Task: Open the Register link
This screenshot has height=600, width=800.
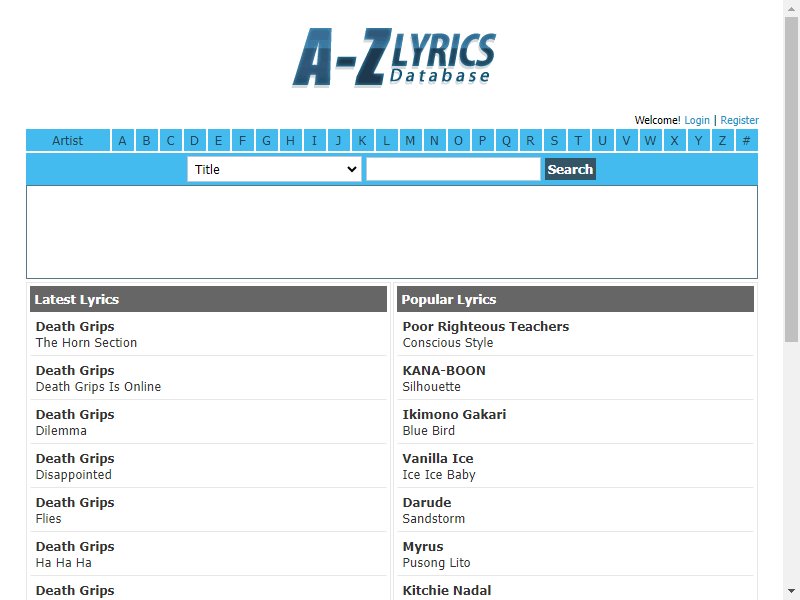Action: pyautogui.click(x=739, y=120)
